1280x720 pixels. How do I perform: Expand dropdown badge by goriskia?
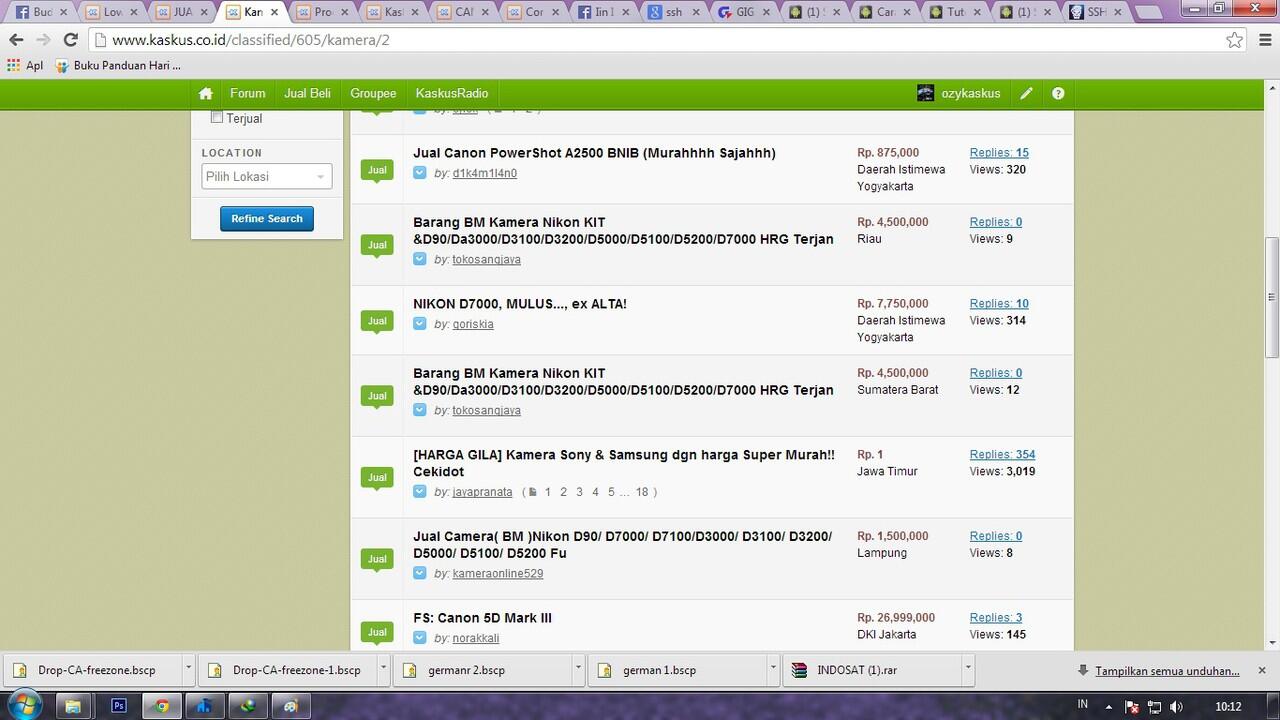tap(420, 324)
